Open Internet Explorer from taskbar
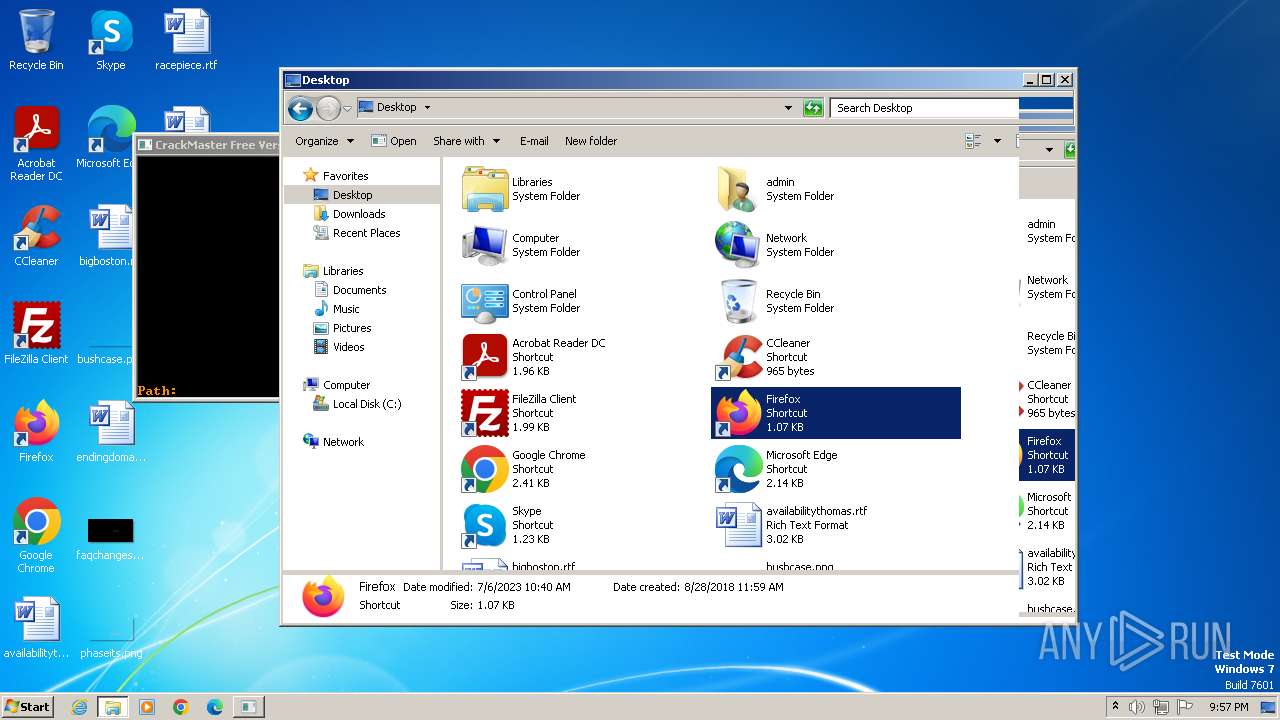Screen dimensions: 1280x720 [x=79, y=707]
